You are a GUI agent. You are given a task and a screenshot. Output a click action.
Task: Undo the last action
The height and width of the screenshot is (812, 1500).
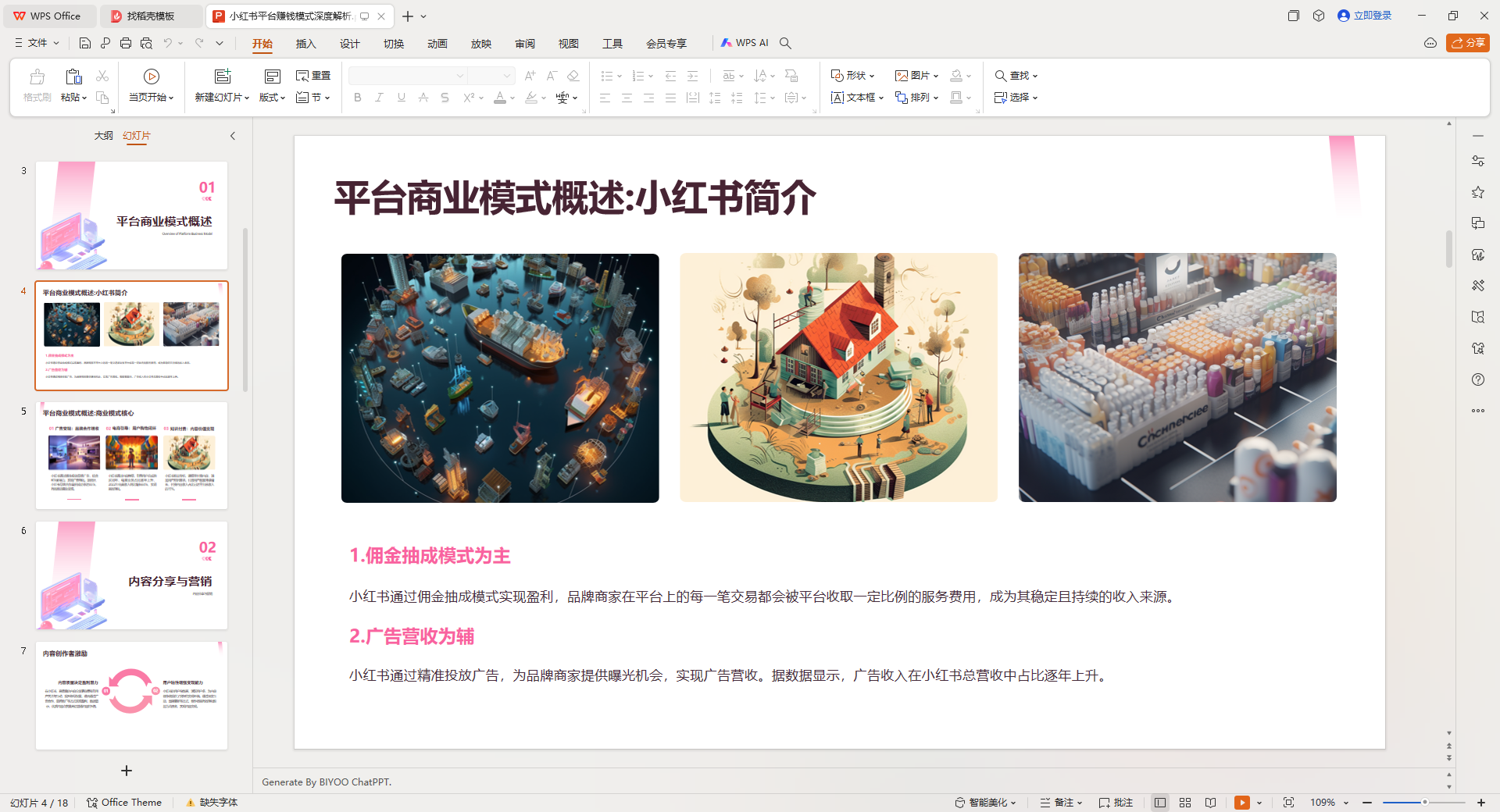pyautogui.click(x=167, y=43)
